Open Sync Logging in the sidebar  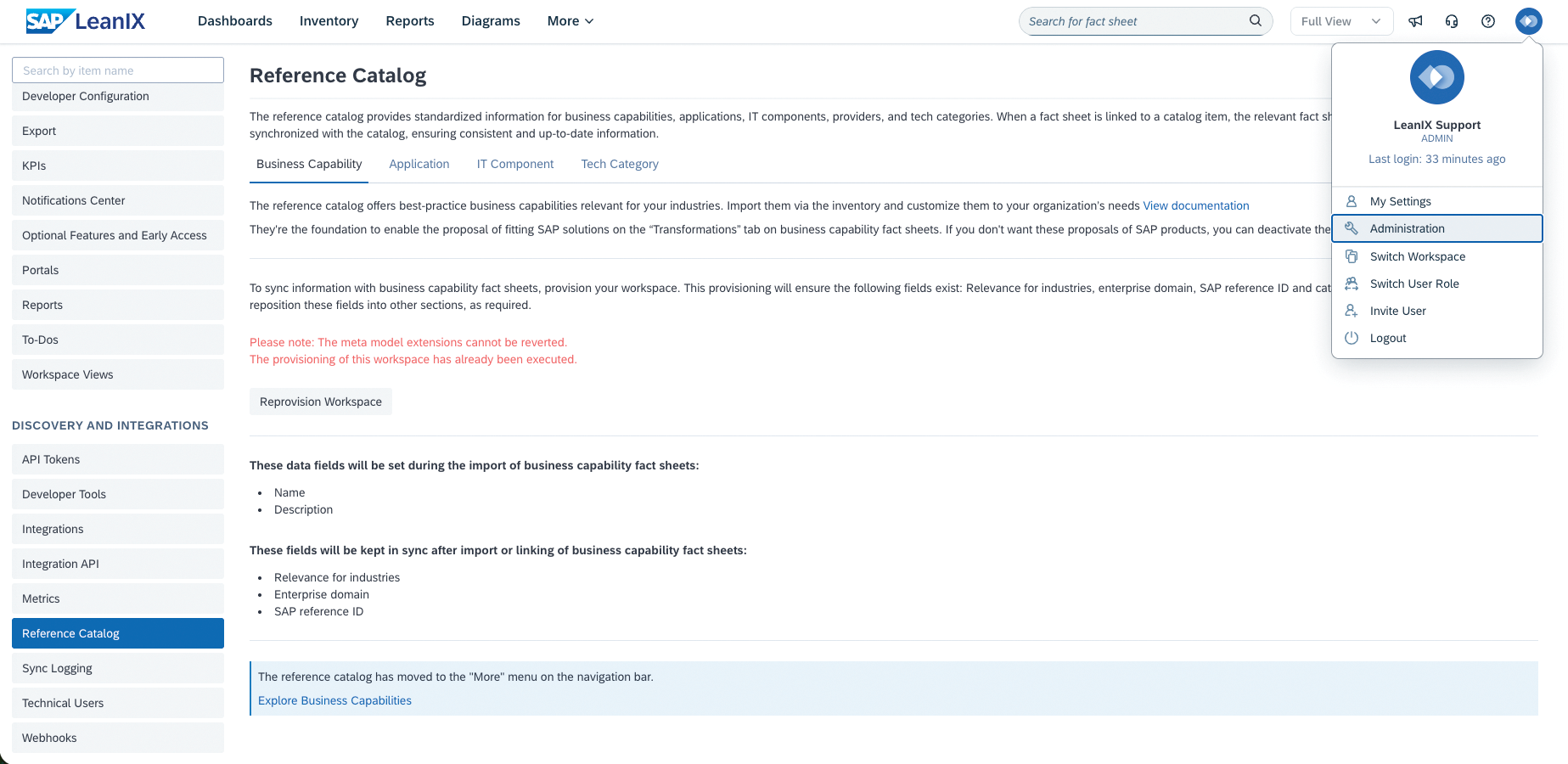pyautogui.click(x=118, y=668)
